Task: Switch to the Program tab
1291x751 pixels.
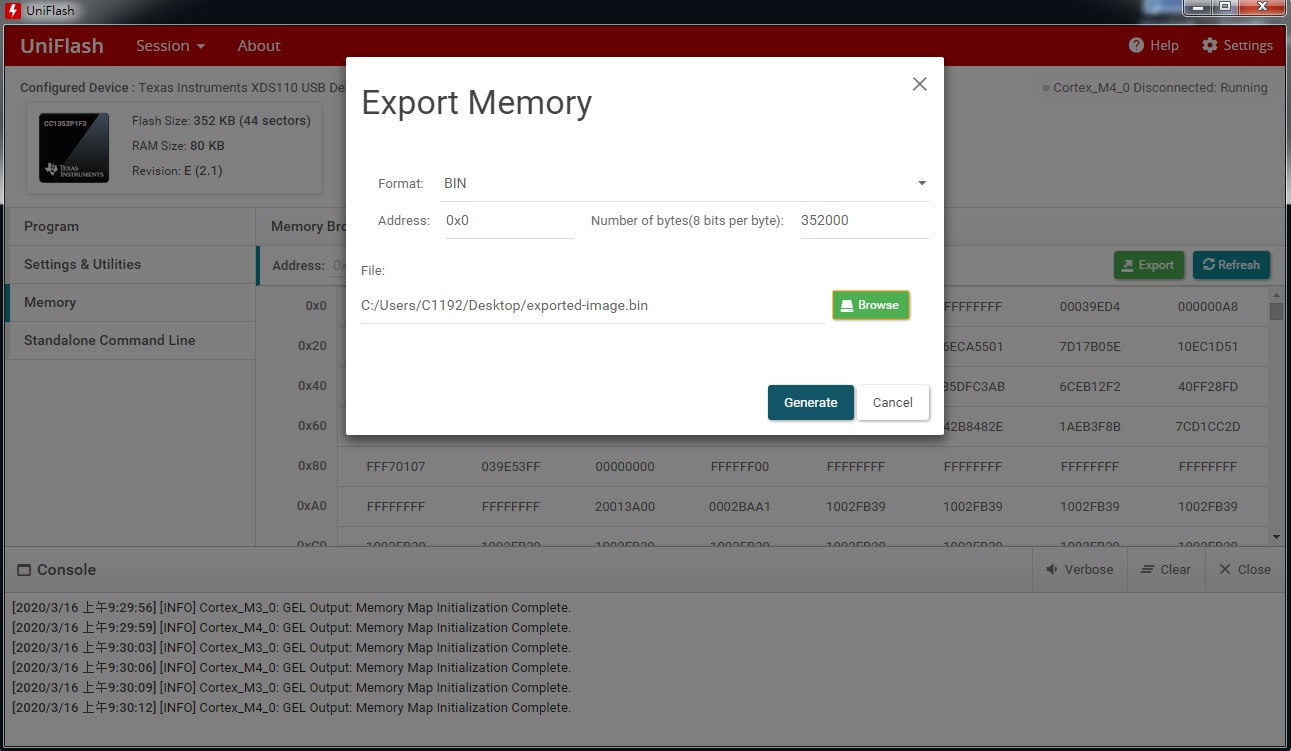Action: [130, 227]
